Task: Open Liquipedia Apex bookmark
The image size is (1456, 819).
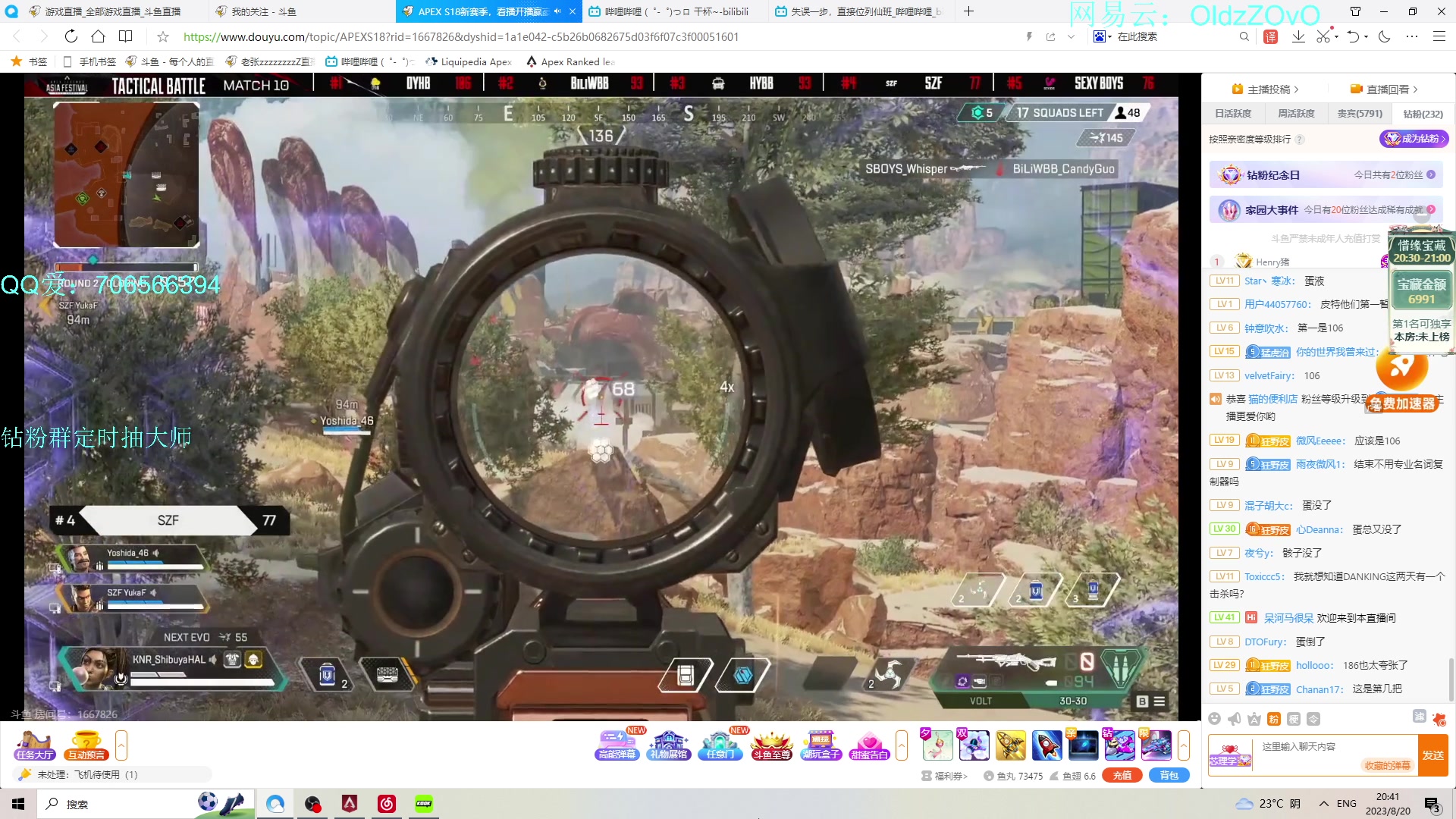Action: [x=469, y=61]
